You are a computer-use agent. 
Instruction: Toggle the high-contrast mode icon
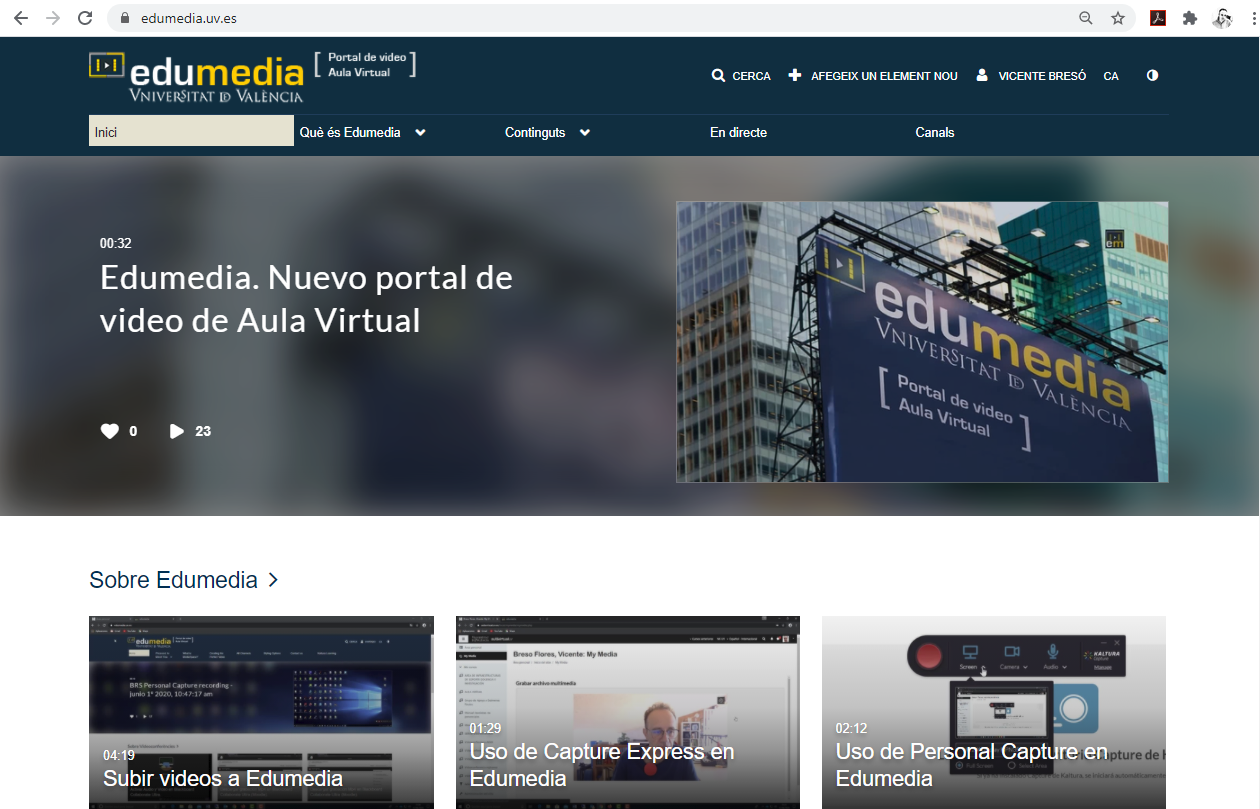1152,75
